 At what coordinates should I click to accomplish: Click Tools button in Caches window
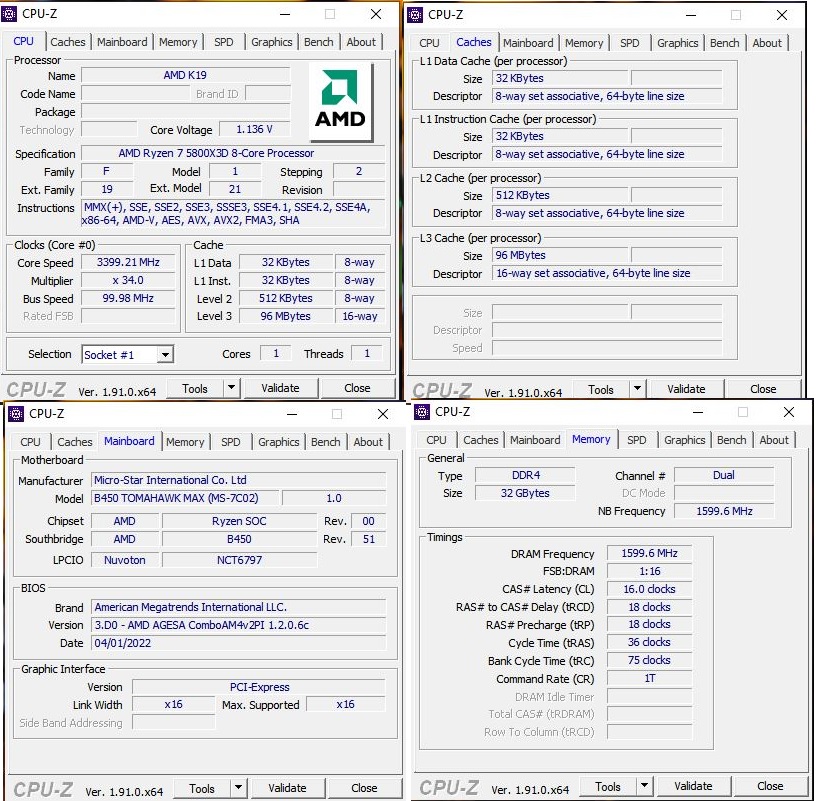601,389
